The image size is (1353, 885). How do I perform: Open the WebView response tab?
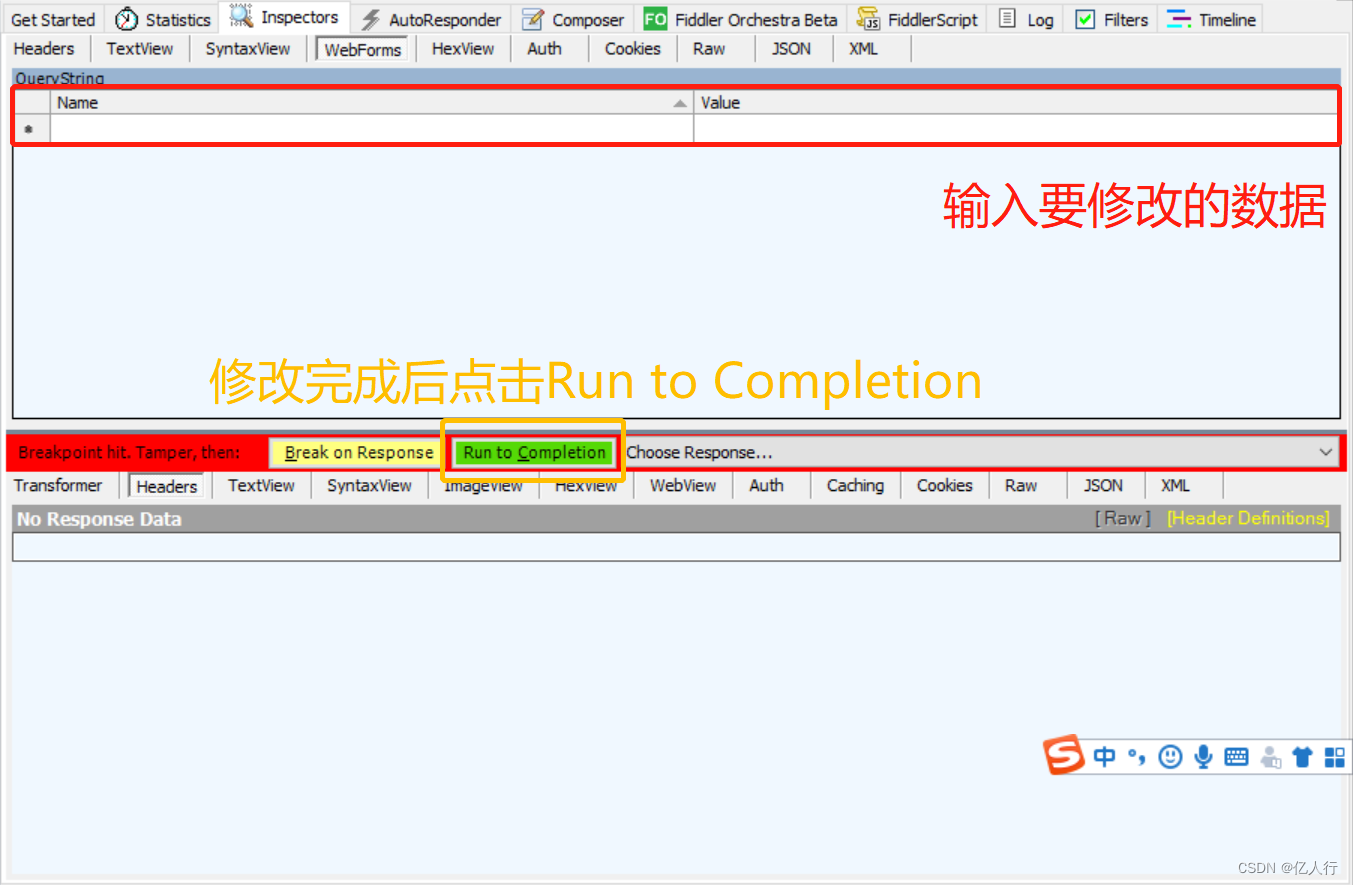(x=682, y=485)
